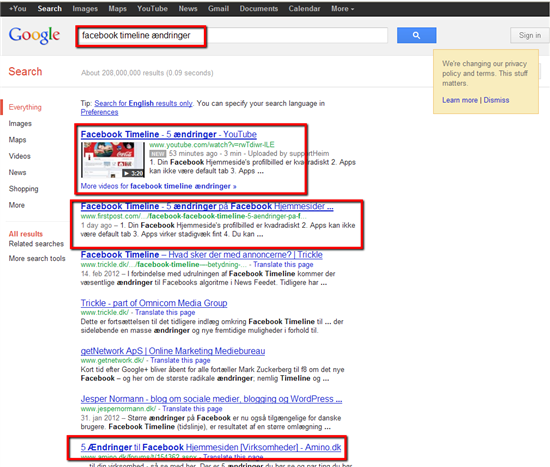Filter results by Images in sidebar

[x=20, y=124]
